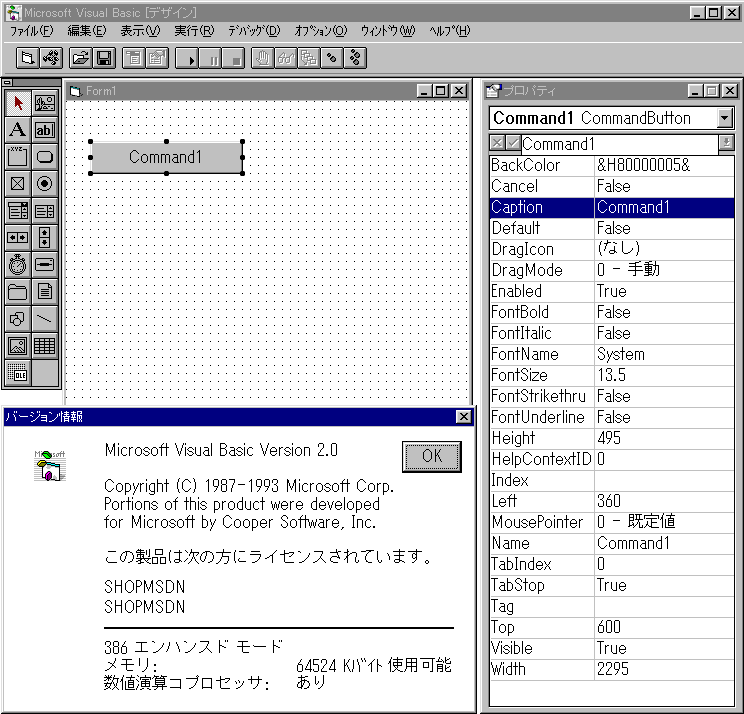The image size is (744, 714).
Task: Show the Properties window toolbar icon
Action: pyautogui.click(x=157, y=58)
